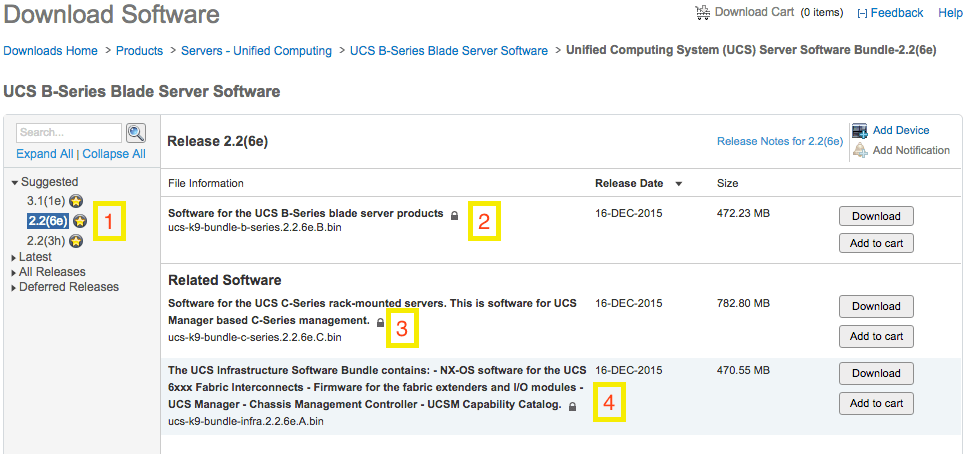Click the Add Notification bell icon
Screen dimensions: 968x454
[859, 151]
